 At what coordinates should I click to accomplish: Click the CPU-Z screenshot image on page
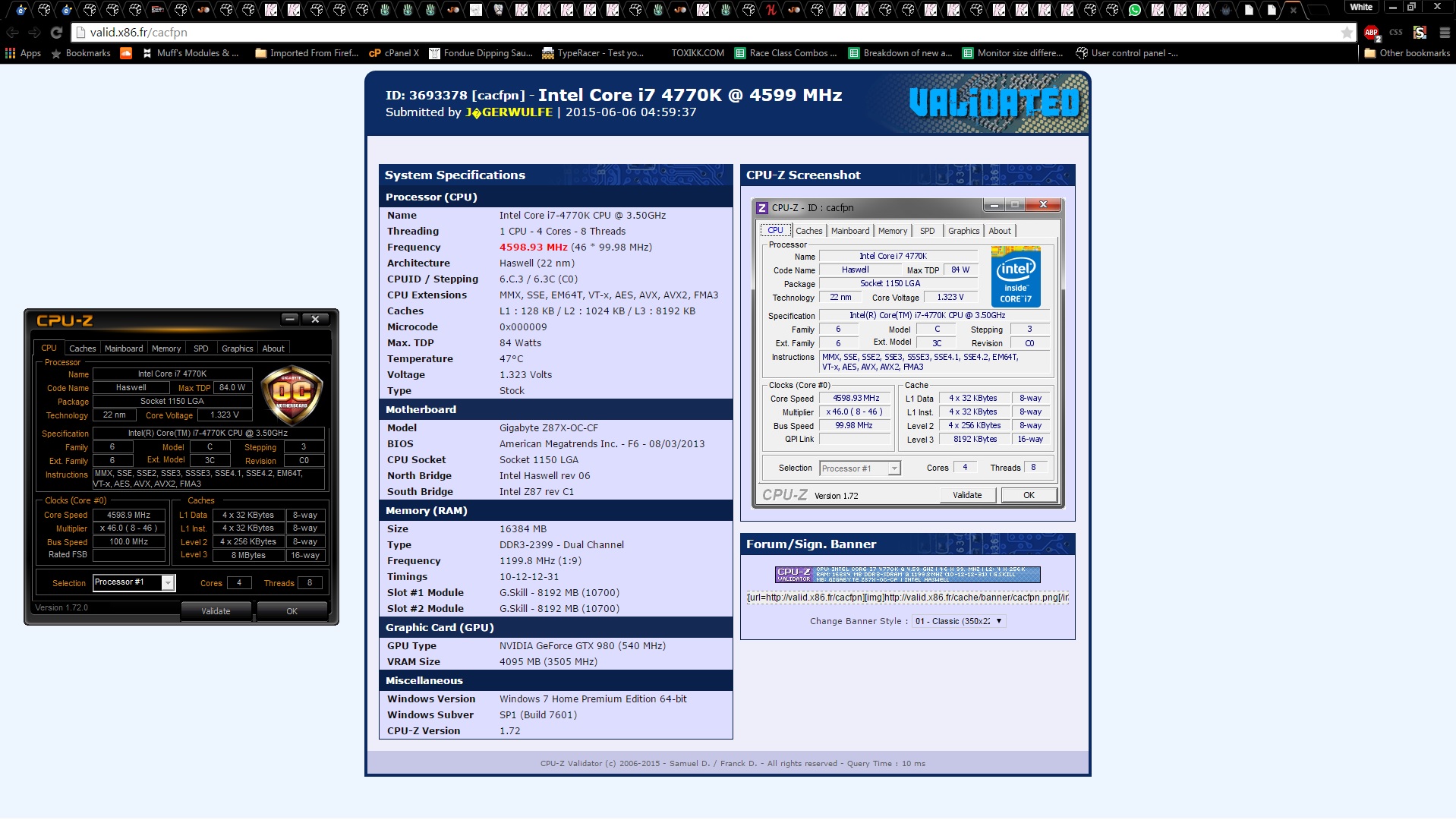tap(907, 354)
